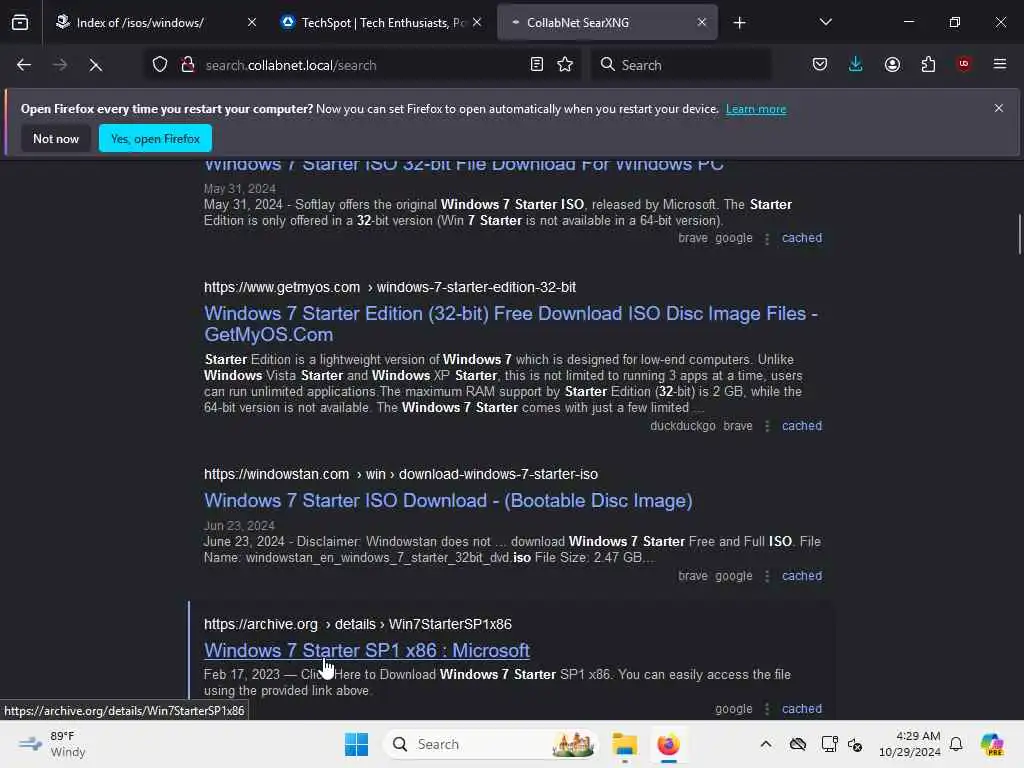Image resolution: width=1024 pixels, height=768 pixels.
Task: Open options menu for archive.org result
Action: point(767,709)
